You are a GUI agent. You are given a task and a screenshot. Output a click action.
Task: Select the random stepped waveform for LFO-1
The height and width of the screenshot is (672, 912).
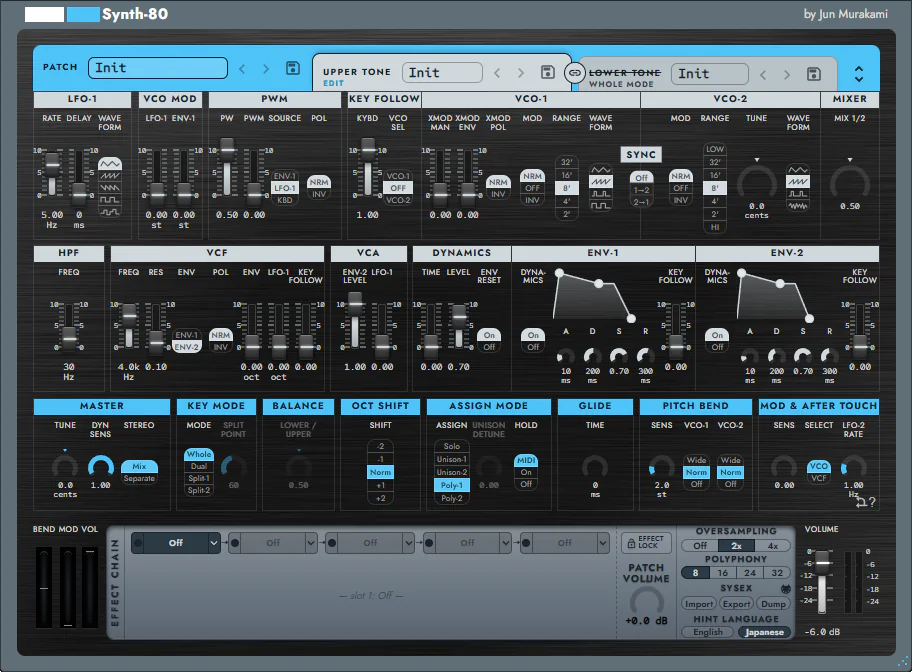(x=109, y=211)
